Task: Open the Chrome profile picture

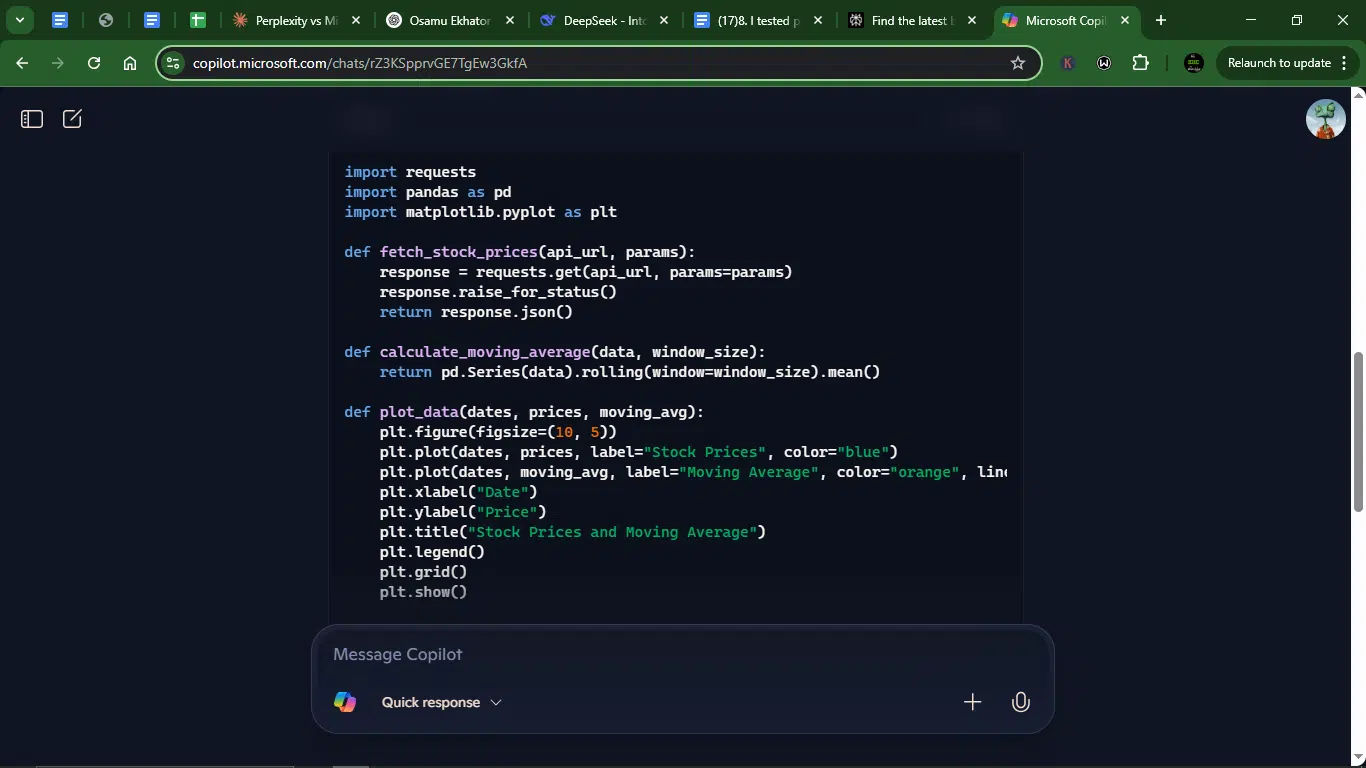Action: 1193,63
